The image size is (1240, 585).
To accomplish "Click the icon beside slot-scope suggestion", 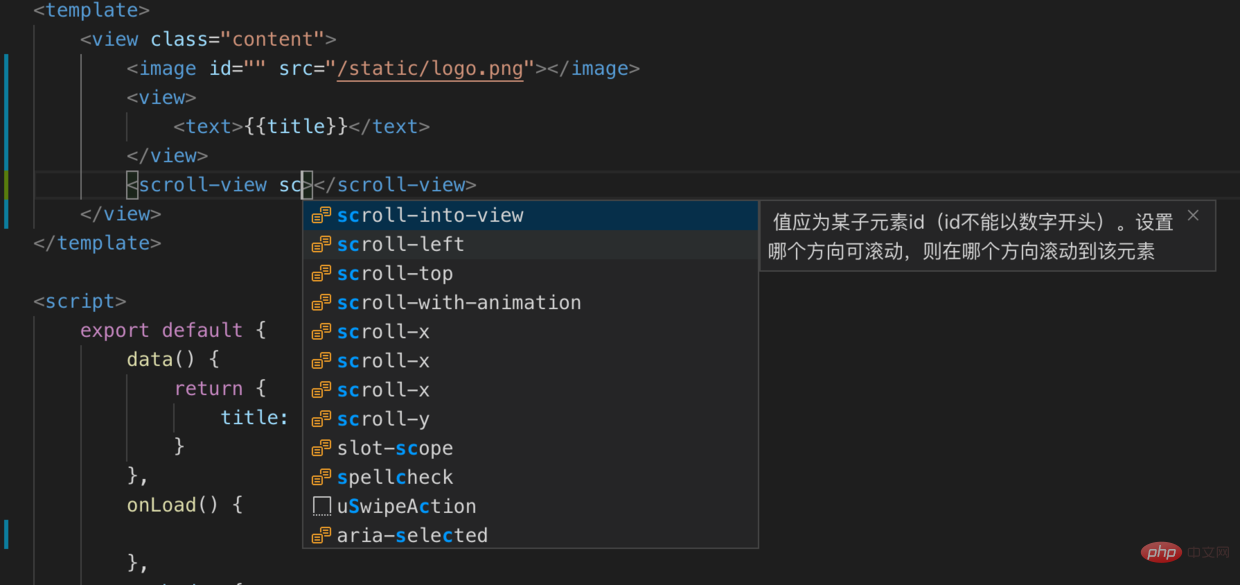I will click(321, 448).
